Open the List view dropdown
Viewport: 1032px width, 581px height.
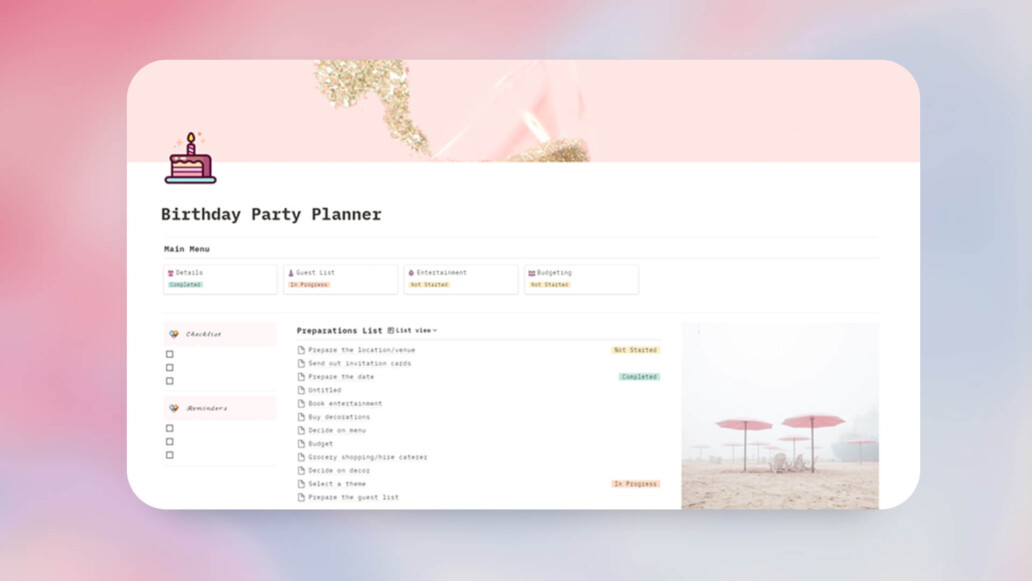[413, 330]
